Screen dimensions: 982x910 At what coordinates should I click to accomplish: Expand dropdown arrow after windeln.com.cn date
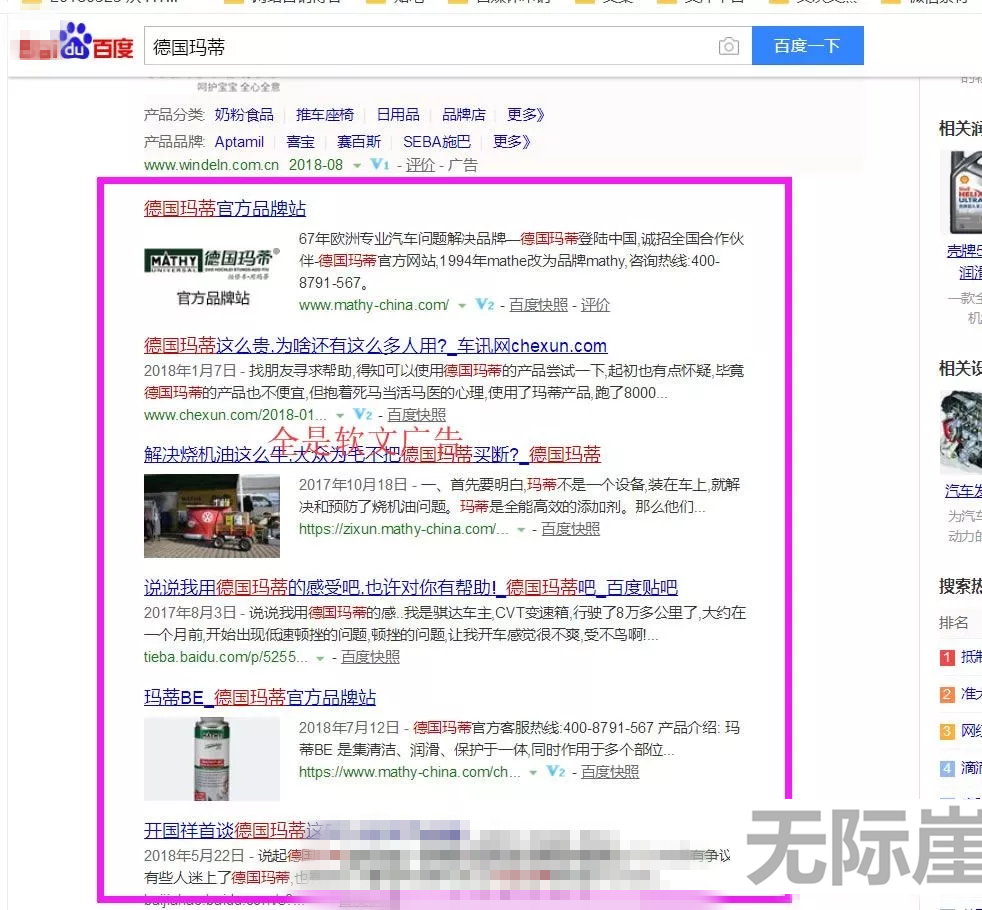(x=357, y=166)
